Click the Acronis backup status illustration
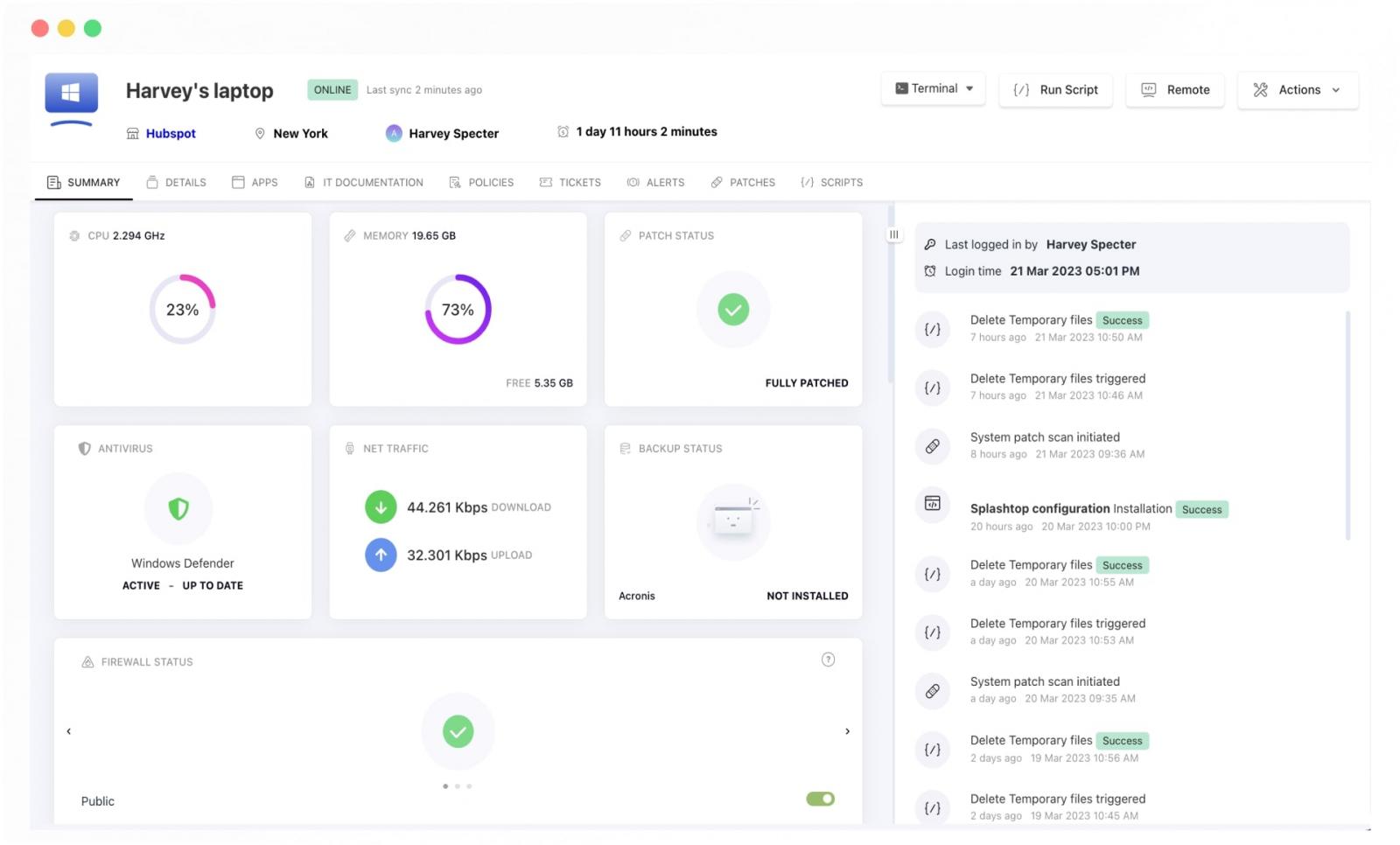The width and height of the screenshot is (1400, 845). [733, 521]
